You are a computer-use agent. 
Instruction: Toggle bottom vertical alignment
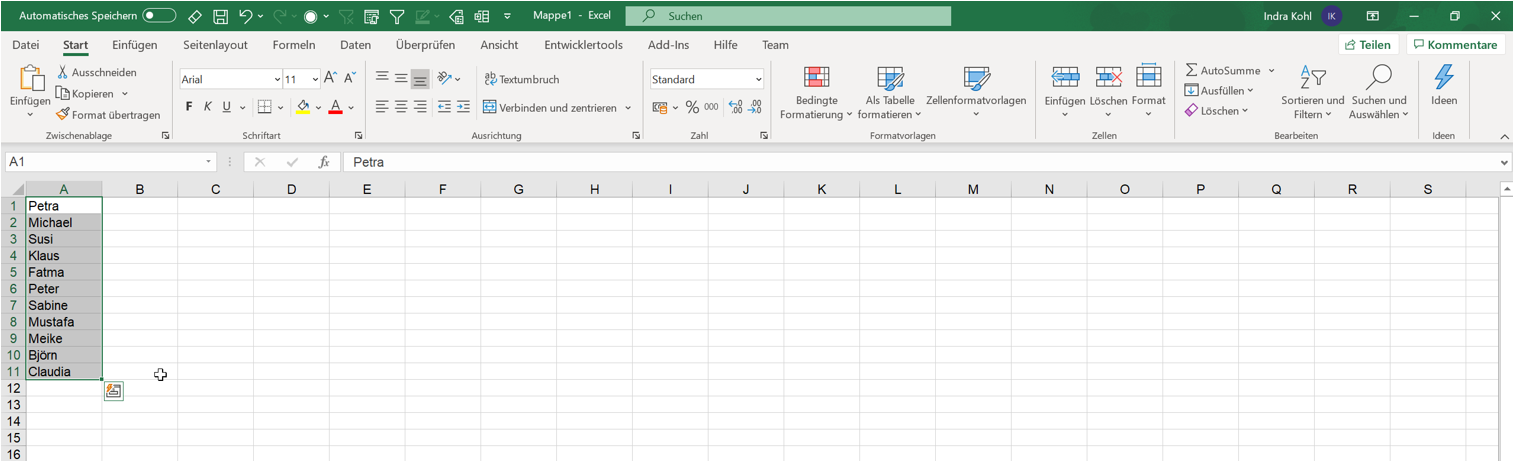420,78
